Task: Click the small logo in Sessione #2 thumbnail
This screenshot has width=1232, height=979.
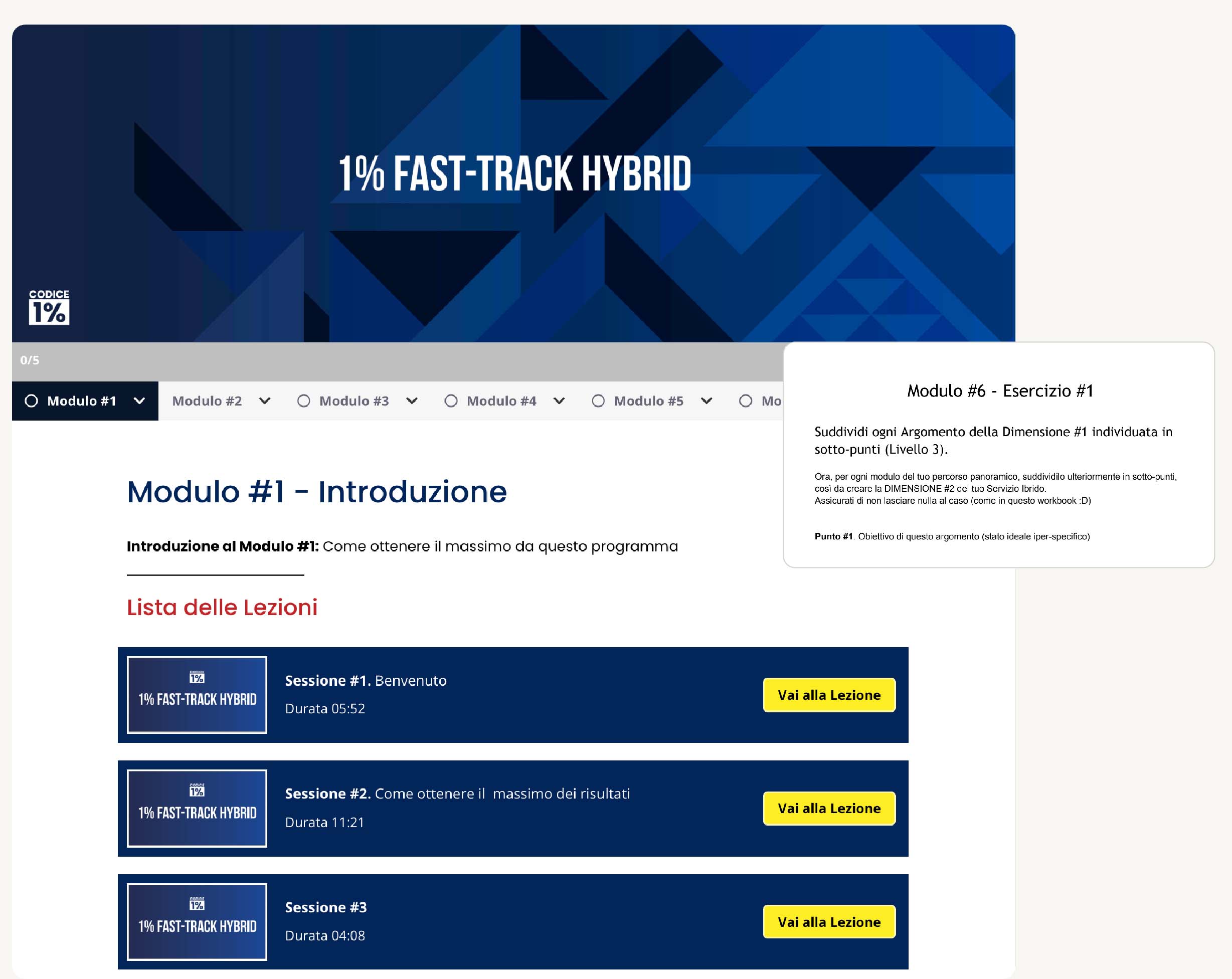Action: coord(197,790)
